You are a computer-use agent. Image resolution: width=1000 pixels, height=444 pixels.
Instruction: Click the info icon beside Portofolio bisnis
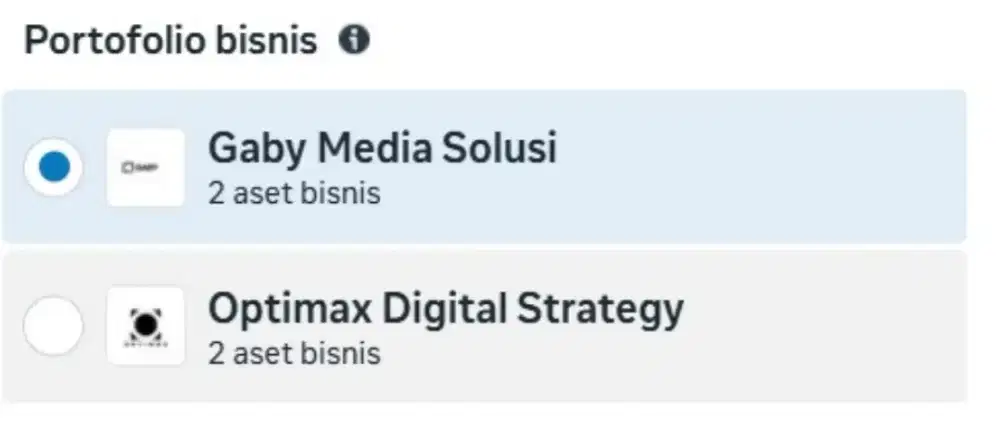[x=354, y=41]
